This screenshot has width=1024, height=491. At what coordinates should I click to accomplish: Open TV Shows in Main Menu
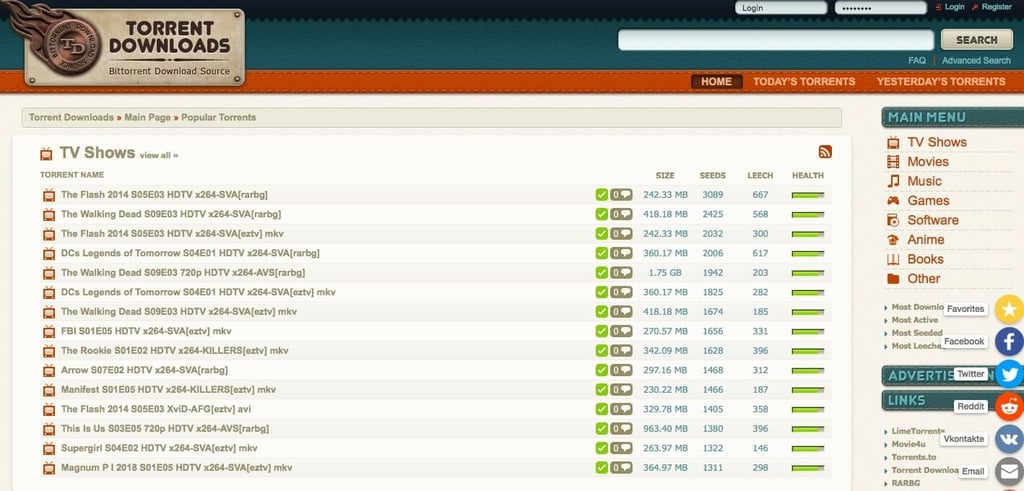tap(936, 142)
